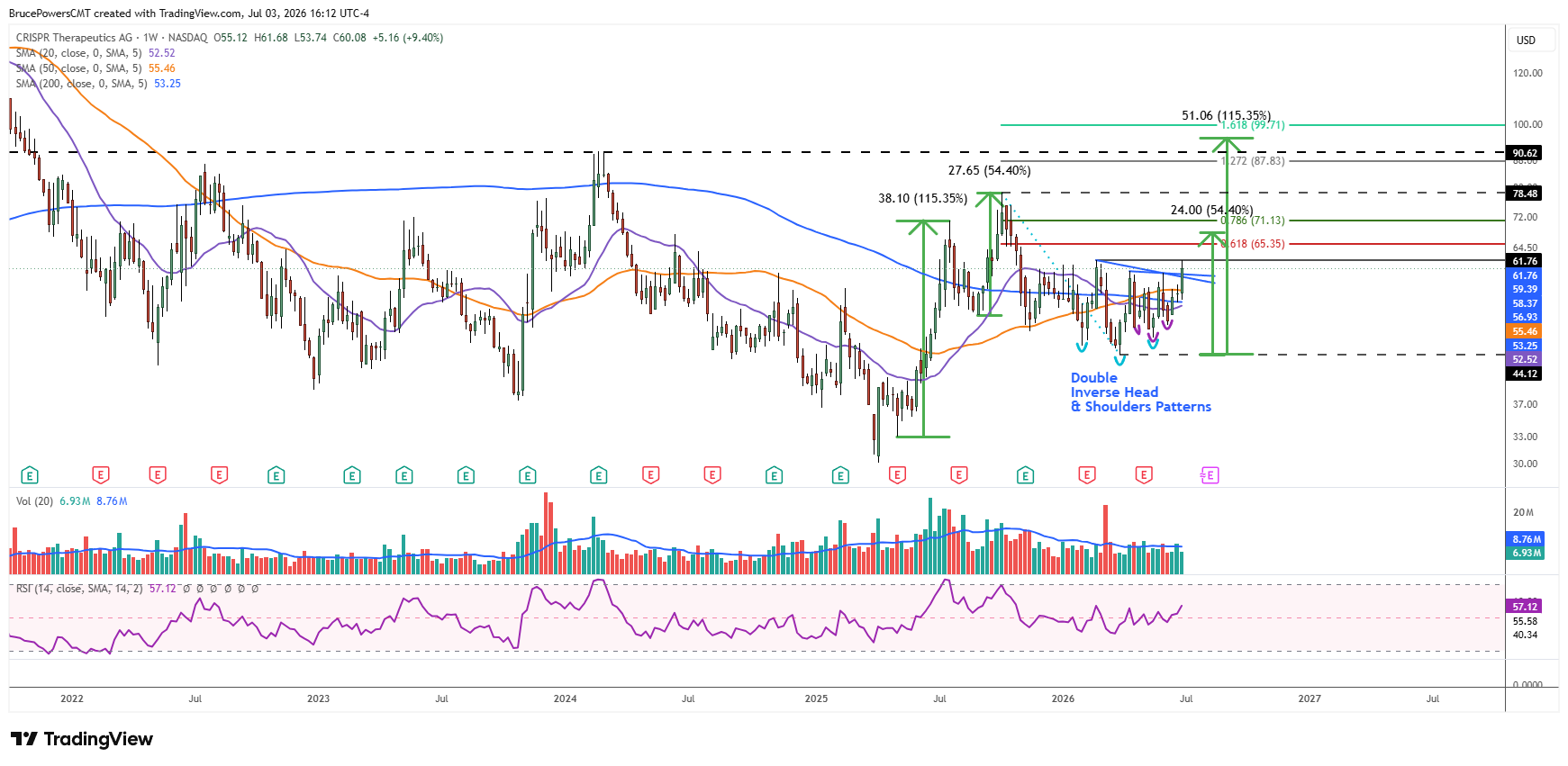Click the orange 55.46 SMA price tag
The image size is (1568, 766).
pyautogui.click(x=1525, y=331)
